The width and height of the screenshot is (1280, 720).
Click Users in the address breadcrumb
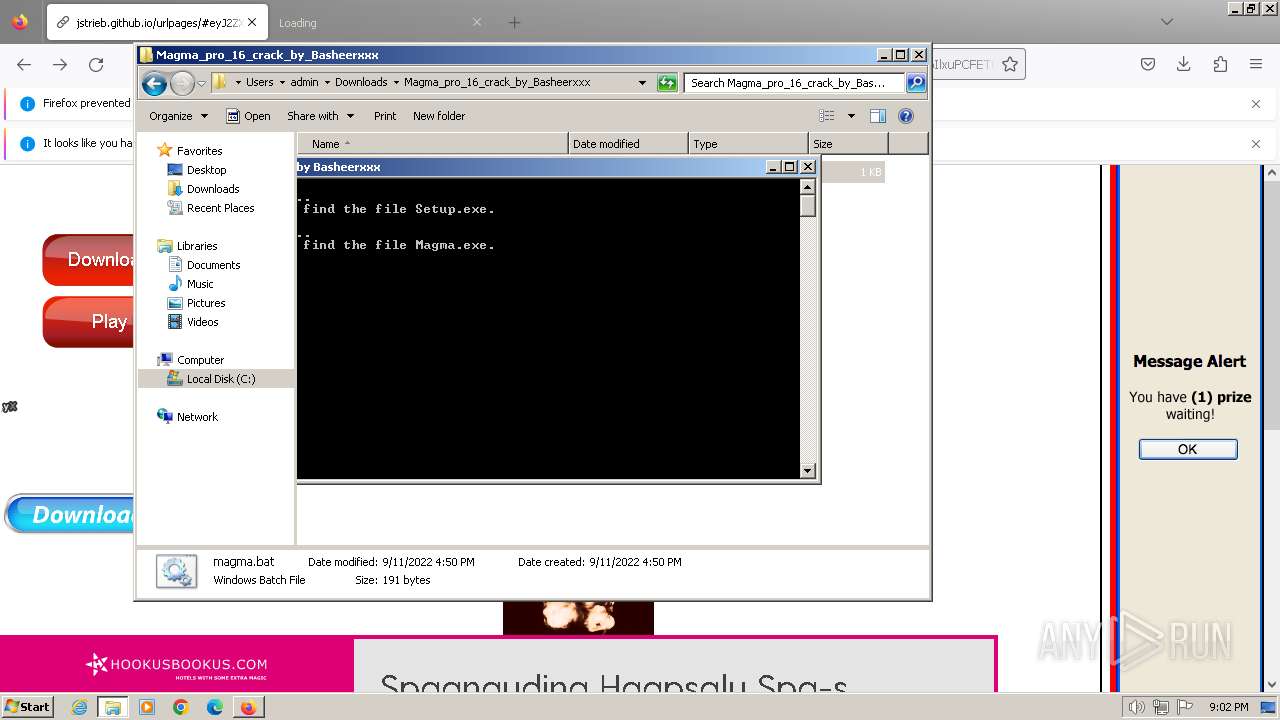pos(259,83)
